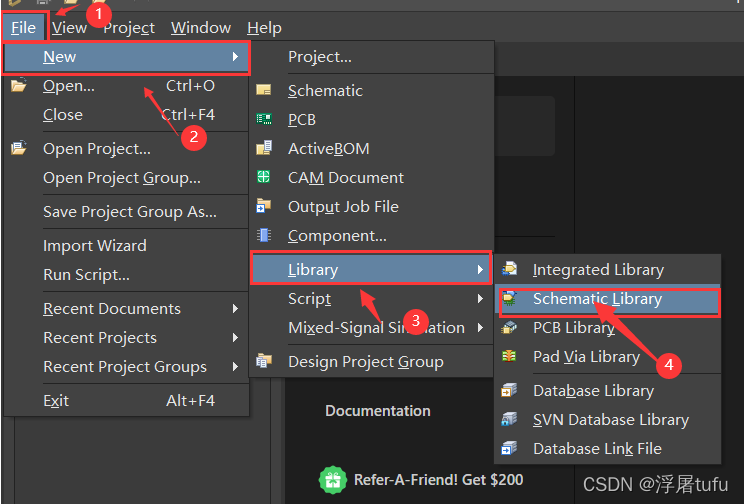Screen dimensions: 744x504
Task: Open the Project menu
Action: point(129,28)
